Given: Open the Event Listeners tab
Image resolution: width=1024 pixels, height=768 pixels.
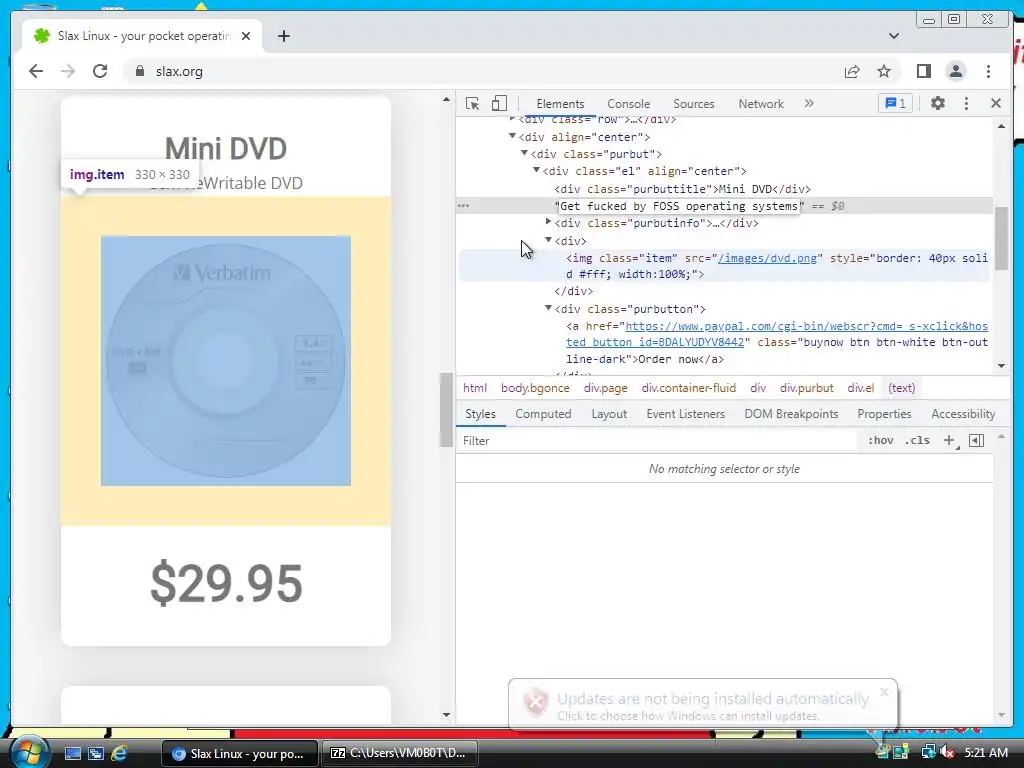Looking at the screenshot, I should tap(685, 414).
